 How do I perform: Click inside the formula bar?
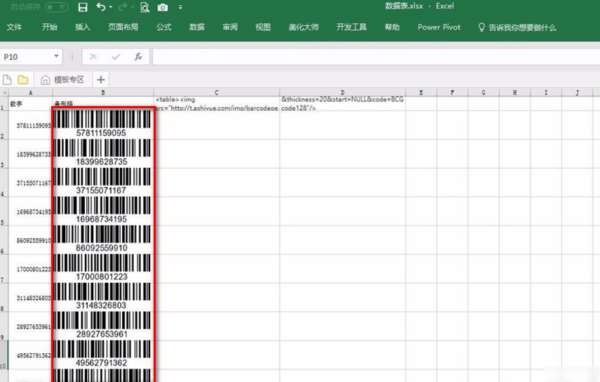(376, 57)
